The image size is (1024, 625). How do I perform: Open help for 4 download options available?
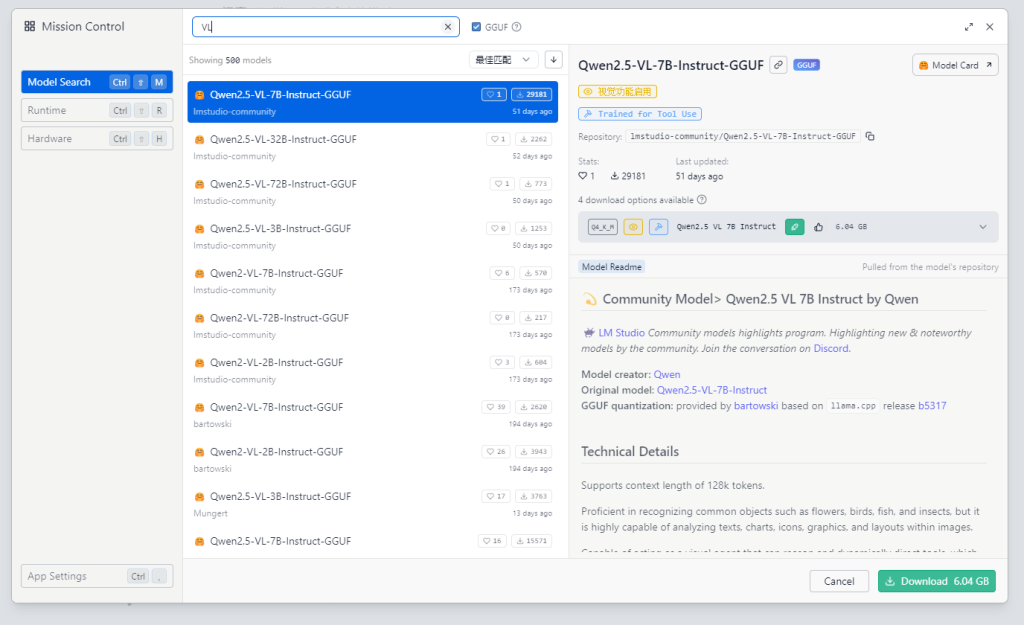pyautogui.click(x=702, y=200)
